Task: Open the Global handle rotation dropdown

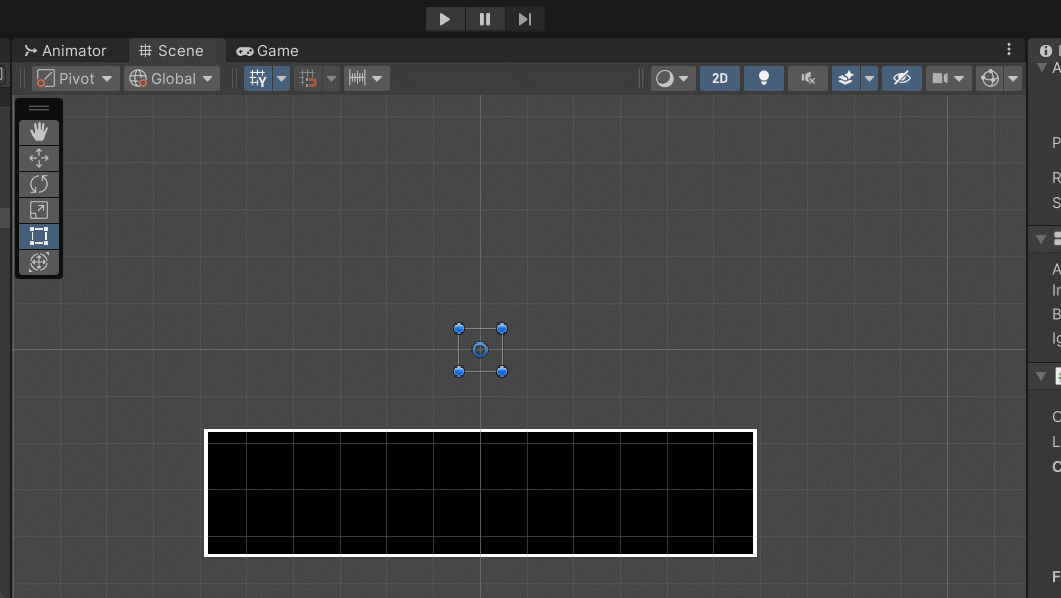Action: coord(171,79)
